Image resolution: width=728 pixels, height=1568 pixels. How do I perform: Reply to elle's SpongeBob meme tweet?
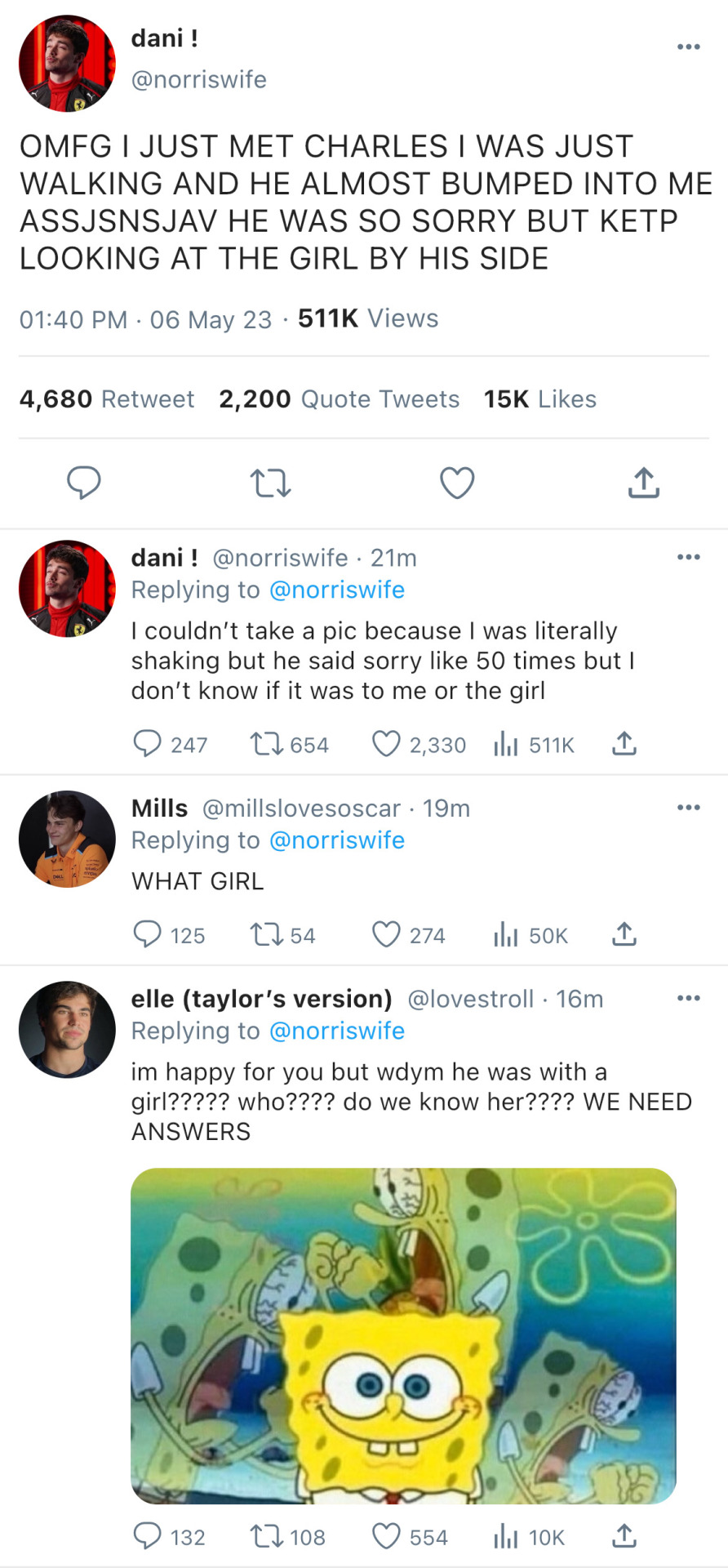147,1537
